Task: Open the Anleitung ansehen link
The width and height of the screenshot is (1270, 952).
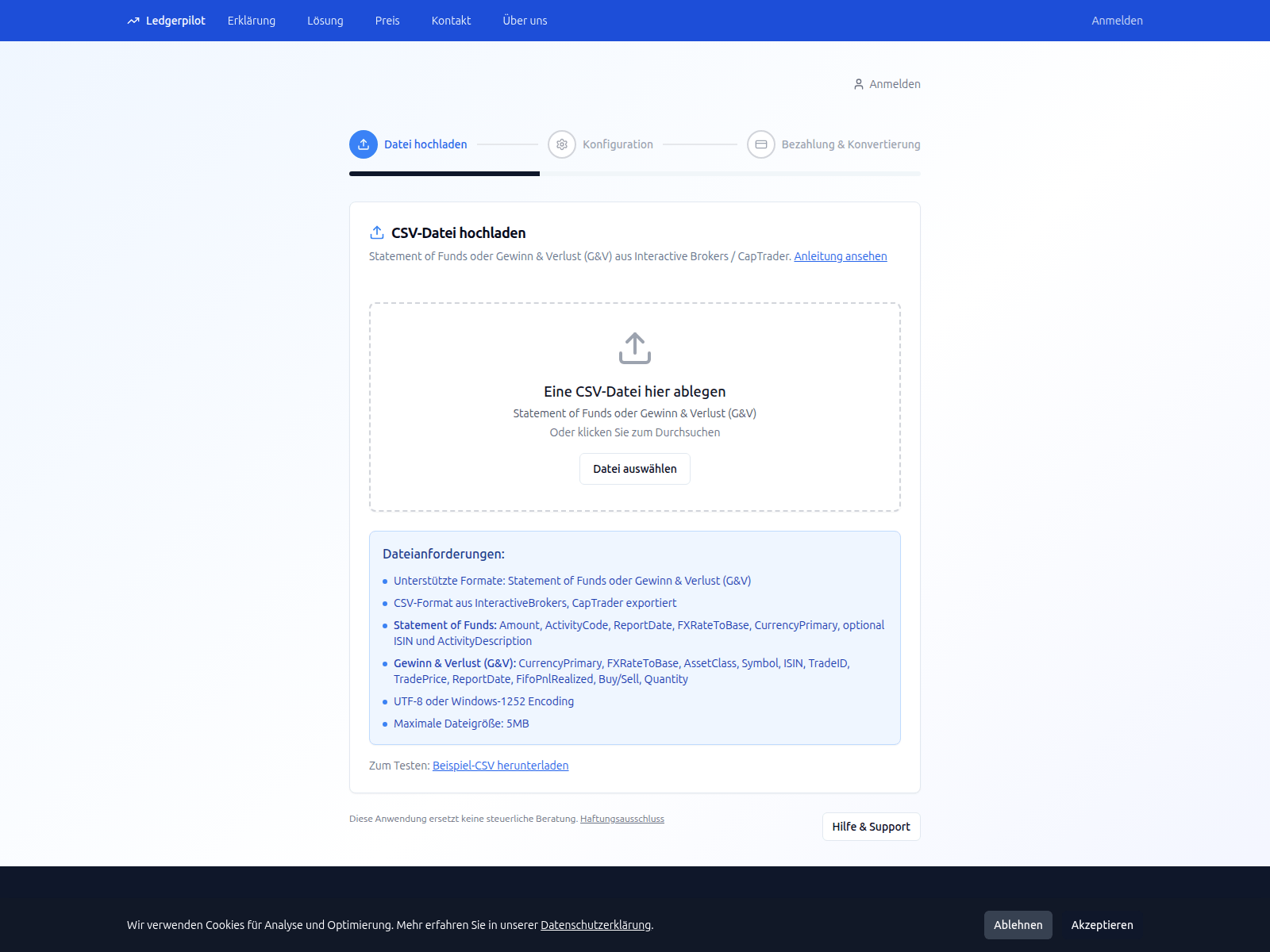Action: tap(840, 255)
